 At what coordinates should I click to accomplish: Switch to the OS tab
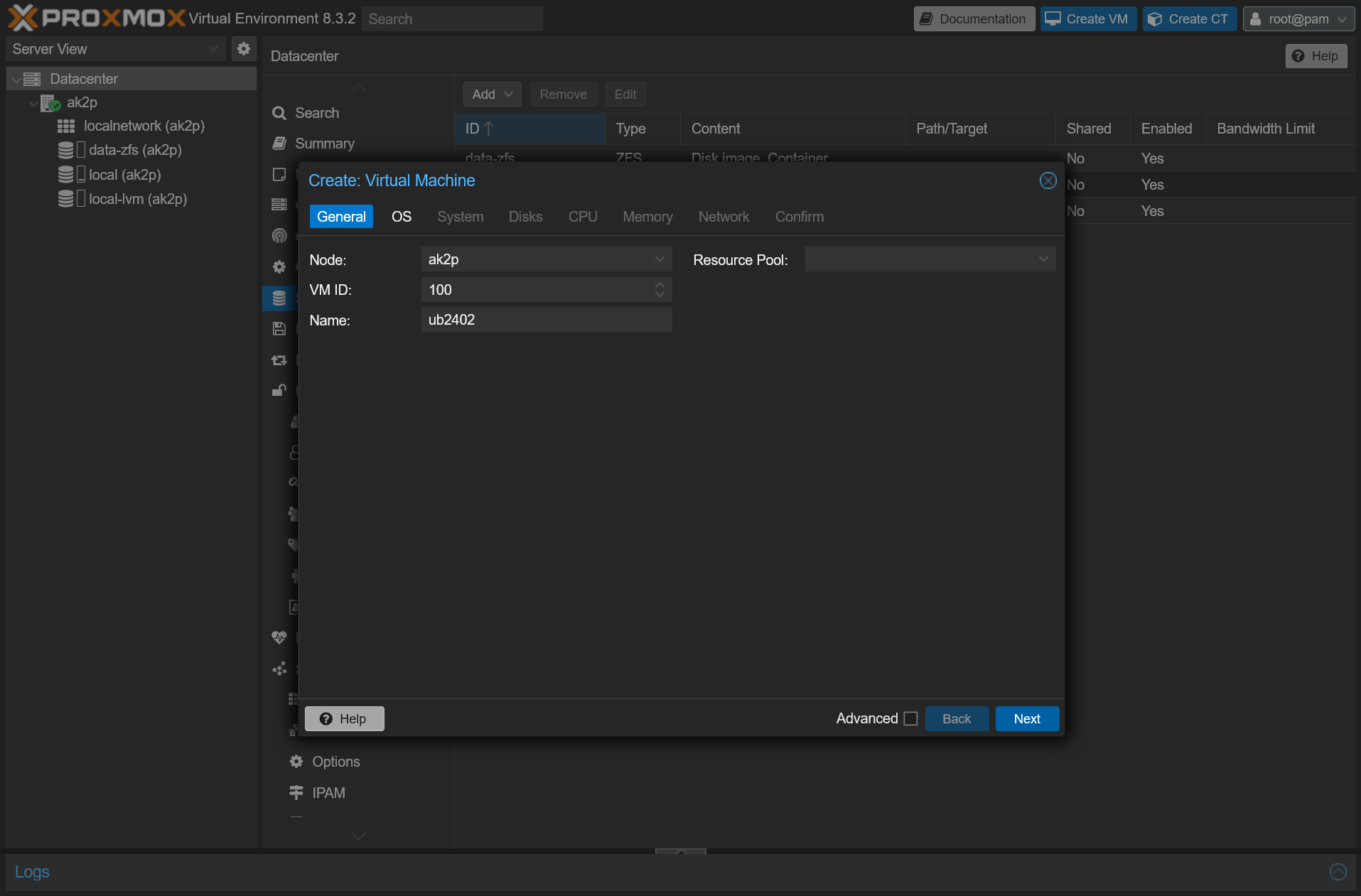tap(402, 217)
